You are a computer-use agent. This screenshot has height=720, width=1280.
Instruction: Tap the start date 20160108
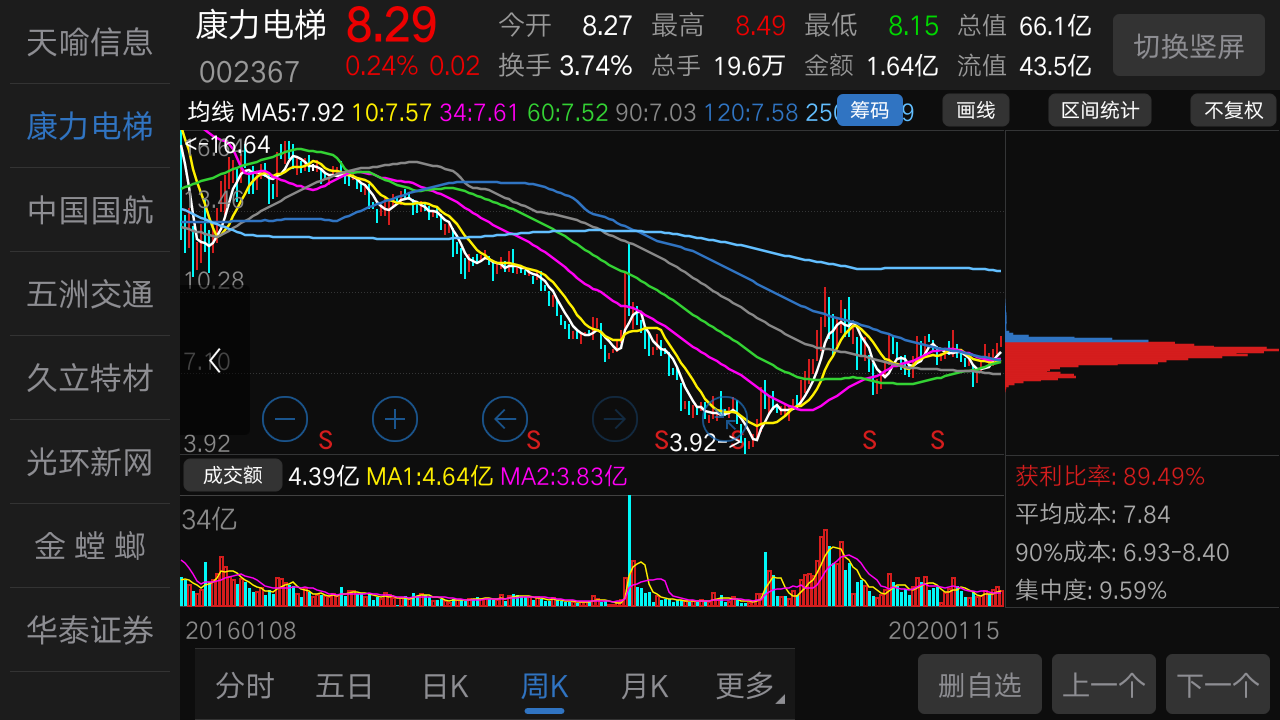tap(241, 630)
